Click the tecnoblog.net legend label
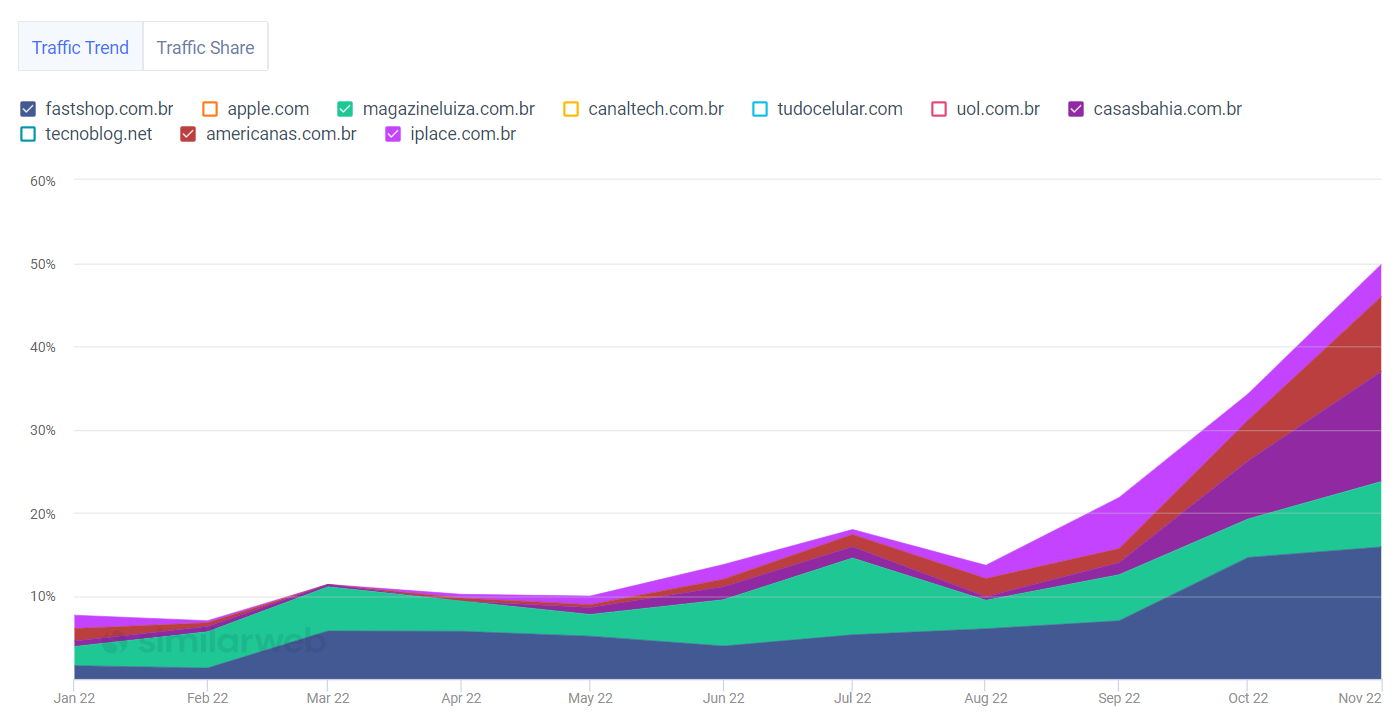Screen dimensions: 1400x722 [x=99, y=134]
